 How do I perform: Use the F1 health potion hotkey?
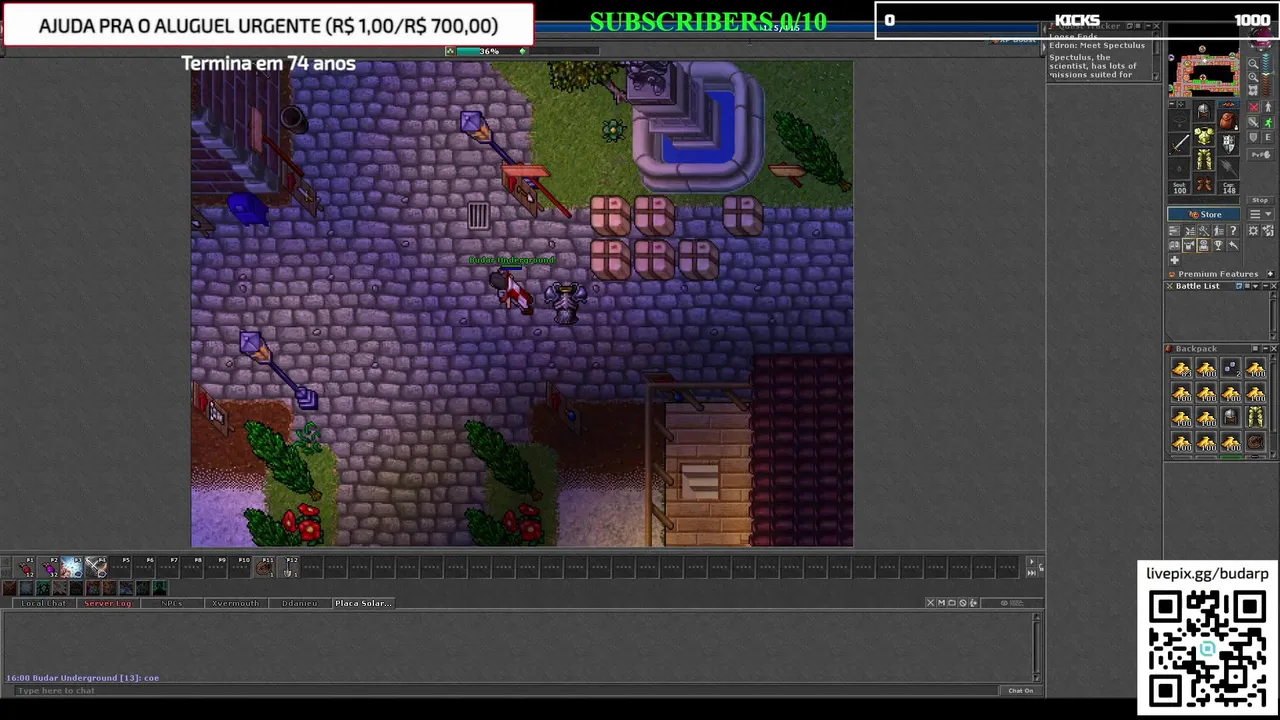click(x=25, y=567)
